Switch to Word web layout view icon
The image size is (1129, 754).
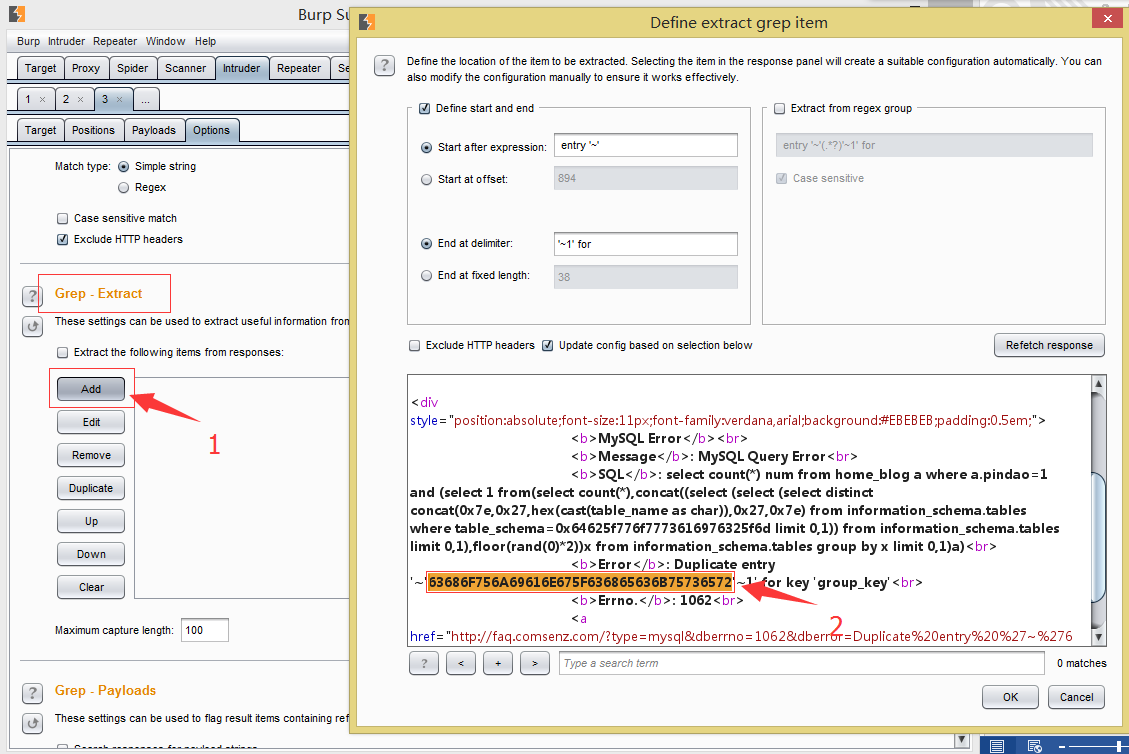click(x=1035, y=746)
